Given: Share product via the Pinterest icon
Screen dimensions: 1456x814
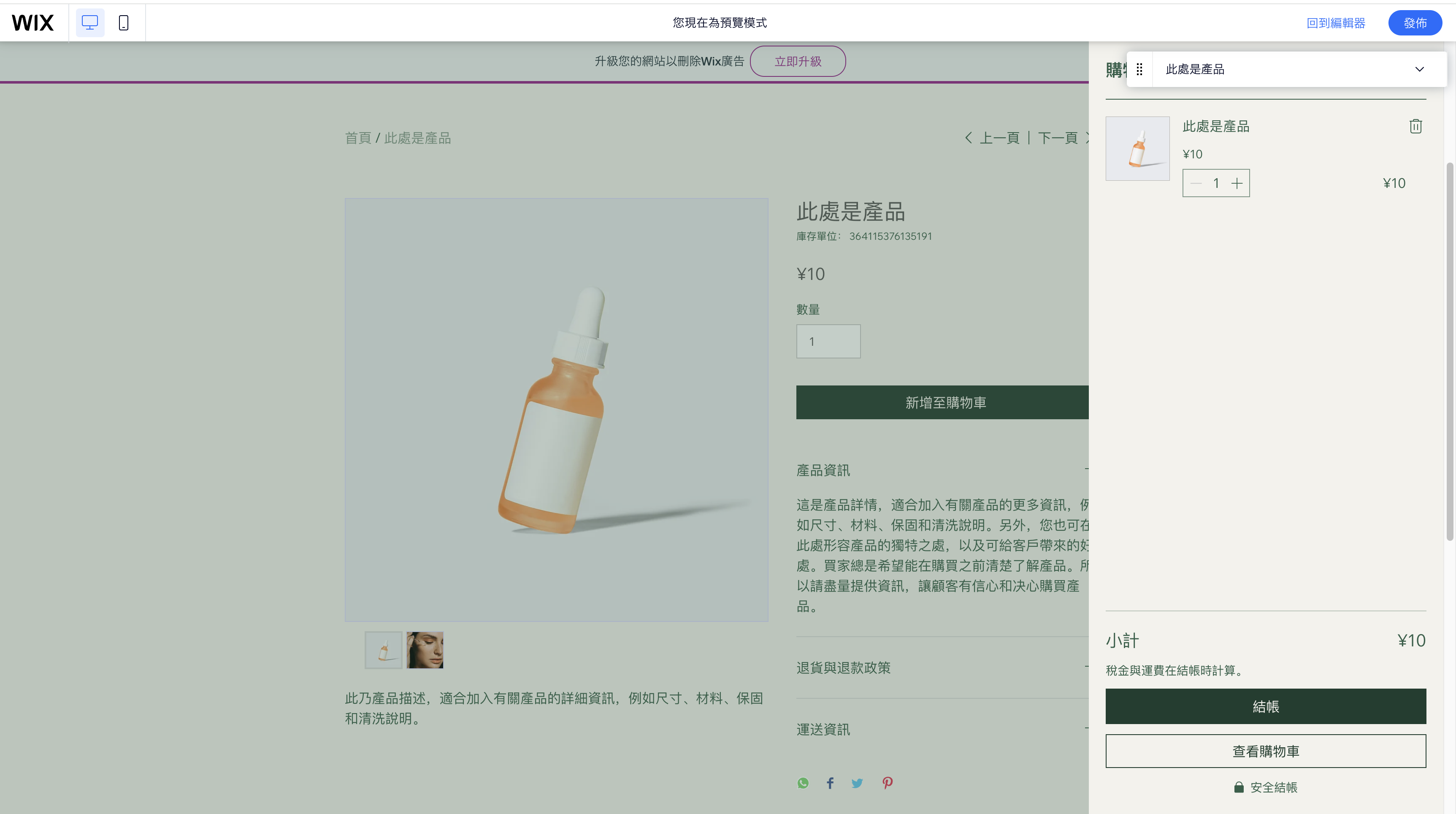Looking at the screenshot, I should pyautogui.click(x=888, y=783).
